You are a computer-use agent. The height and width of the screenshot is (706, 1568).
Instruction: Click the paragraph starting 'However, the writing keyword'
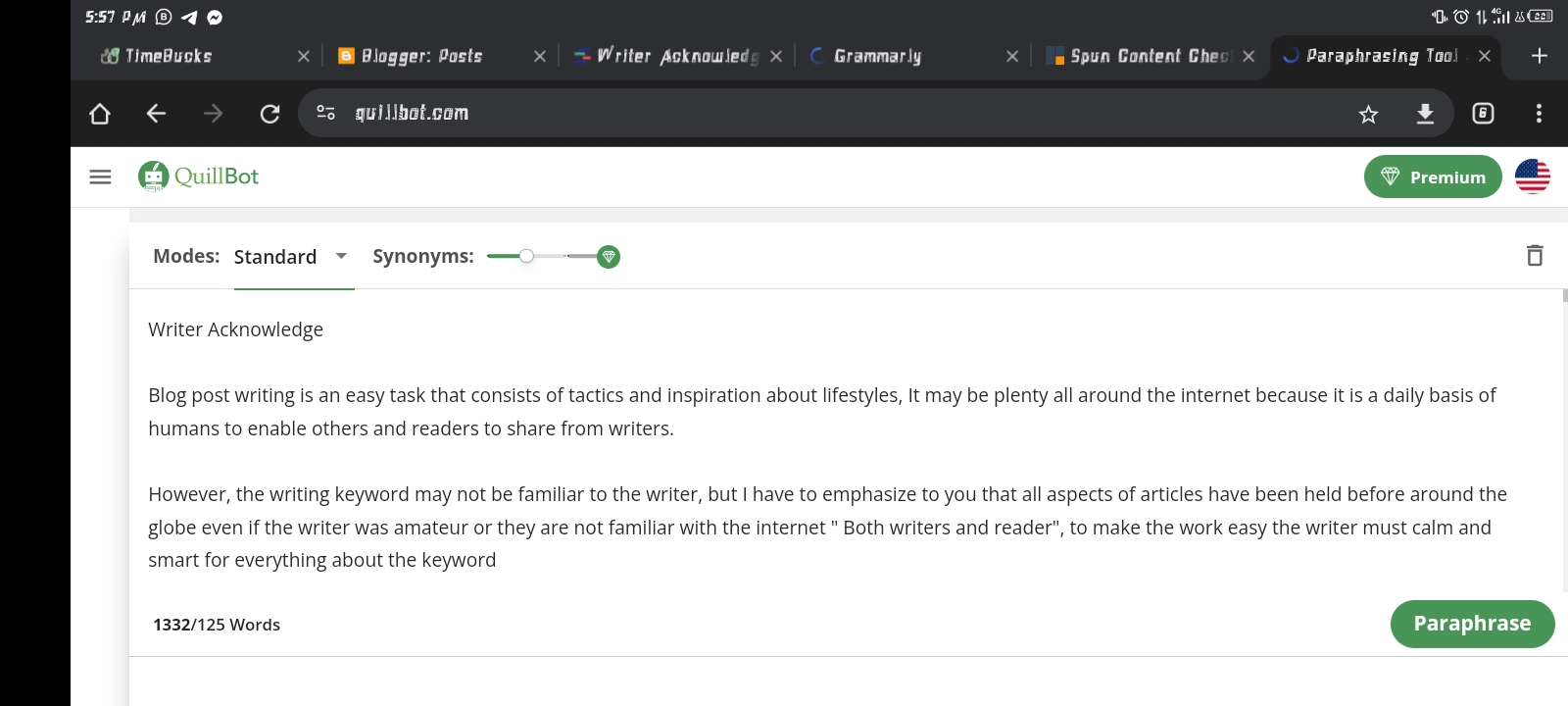[828, 527]
